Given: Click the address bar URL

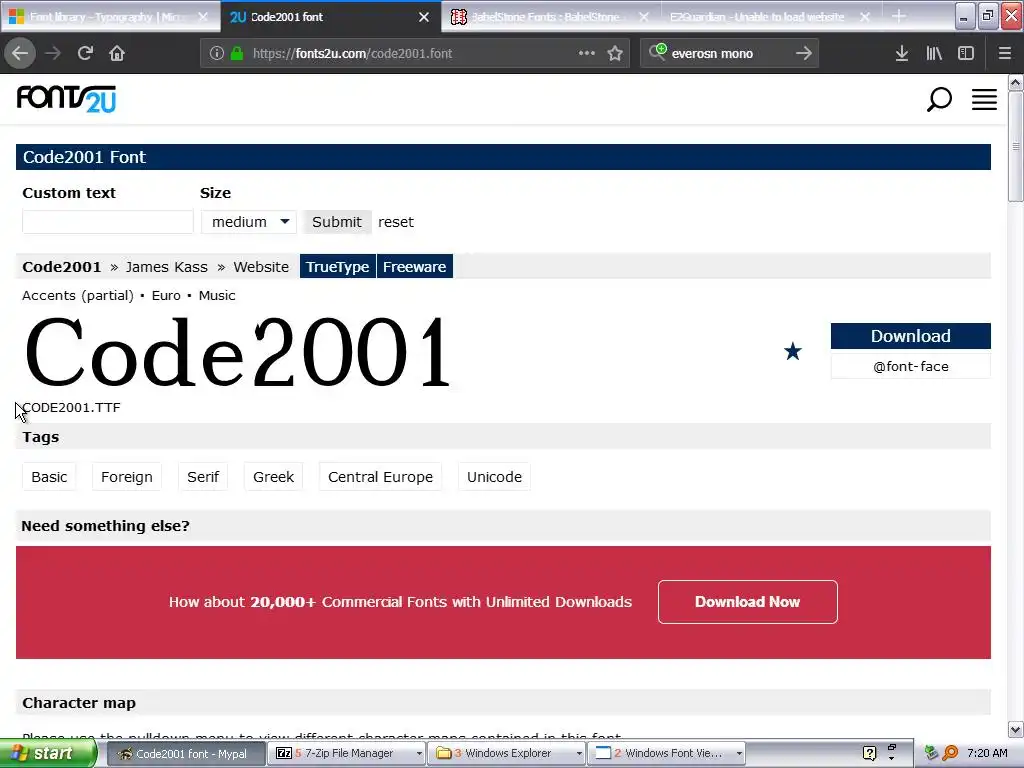Looking at the screenshot, I should (x=353, y=54).
